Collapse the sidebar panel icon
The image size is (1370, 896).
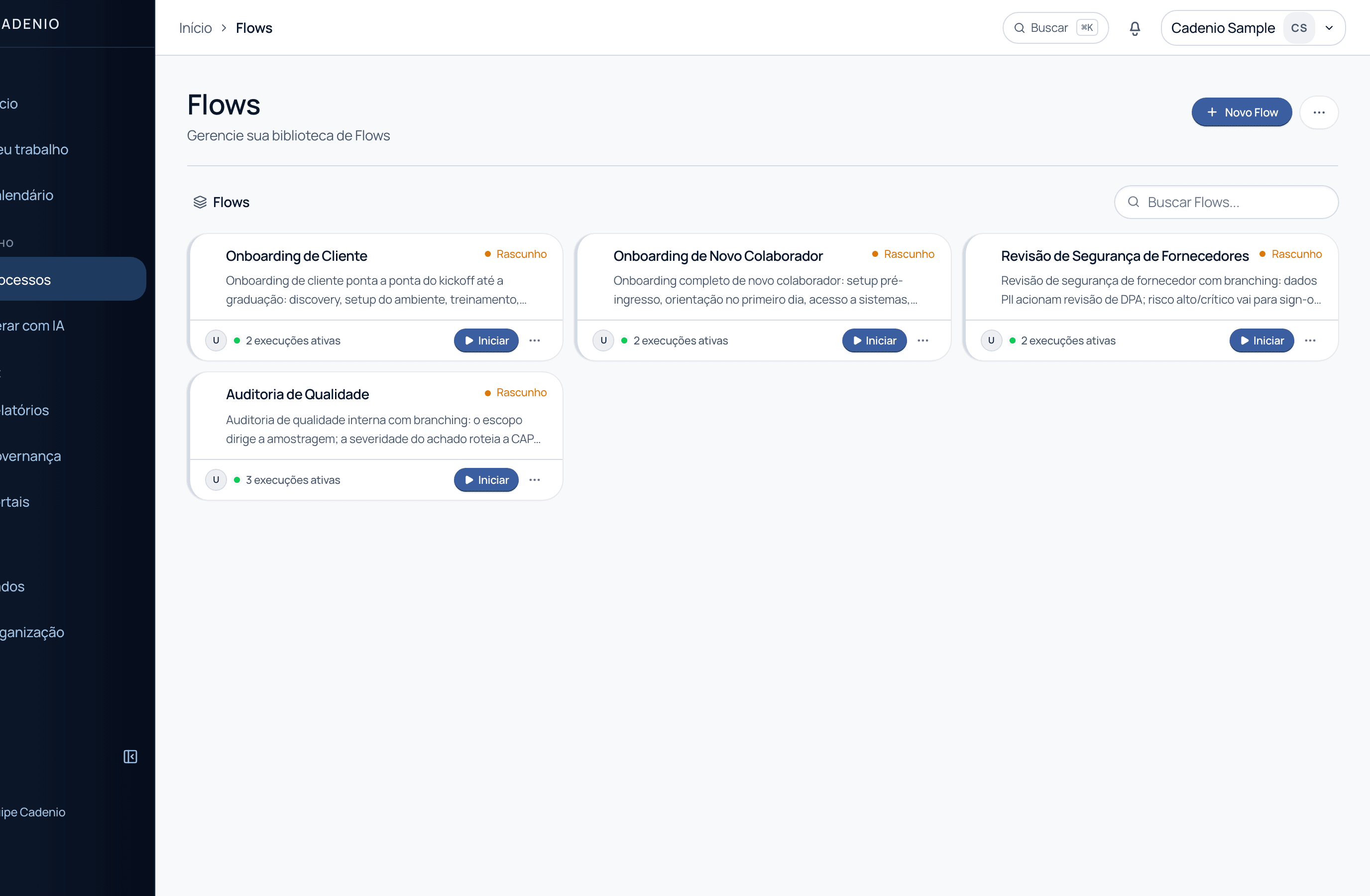[130, 756]
